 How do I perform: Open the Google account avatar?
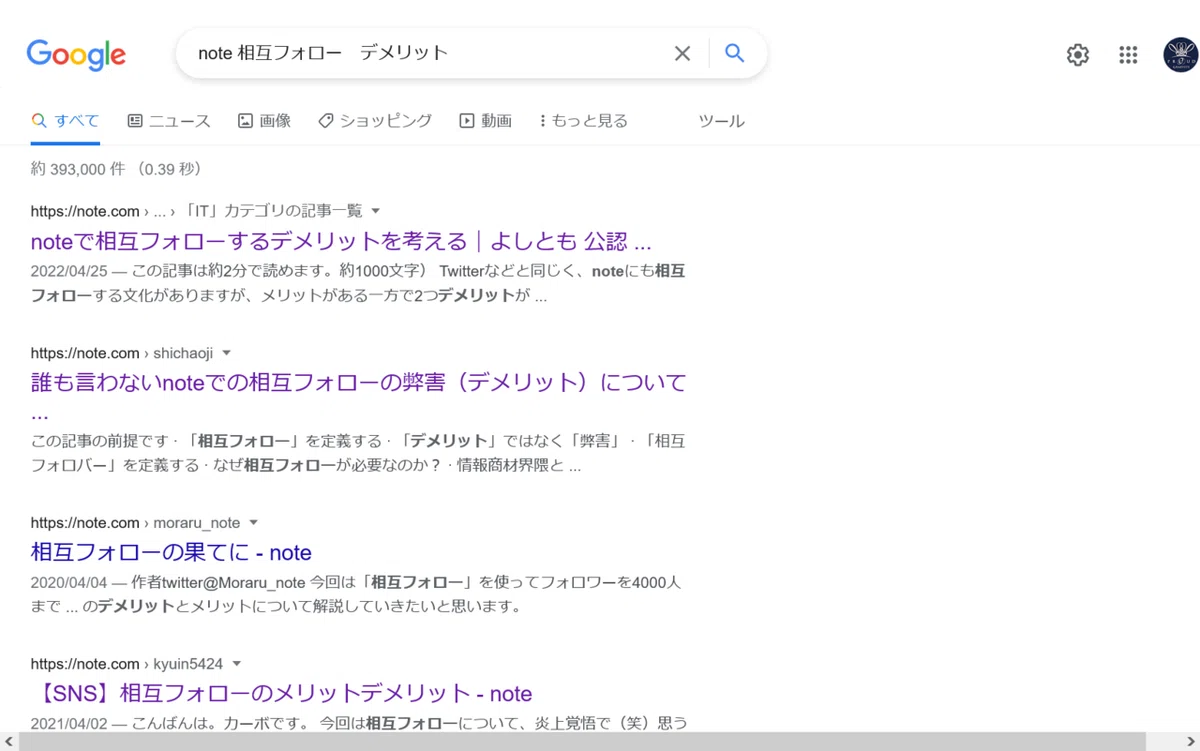tap(1180, 55)
